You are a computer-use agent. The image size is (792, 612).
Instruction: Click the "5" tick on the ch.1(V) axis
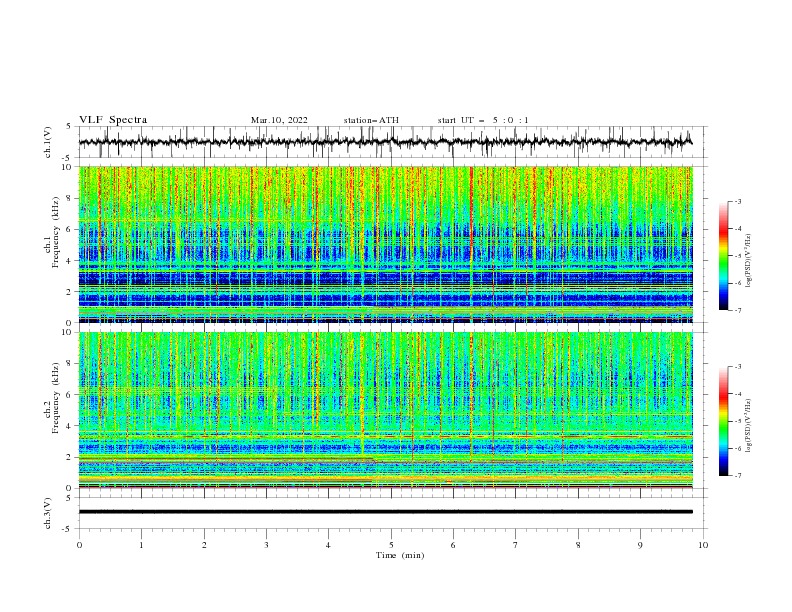tap(70, 126)
